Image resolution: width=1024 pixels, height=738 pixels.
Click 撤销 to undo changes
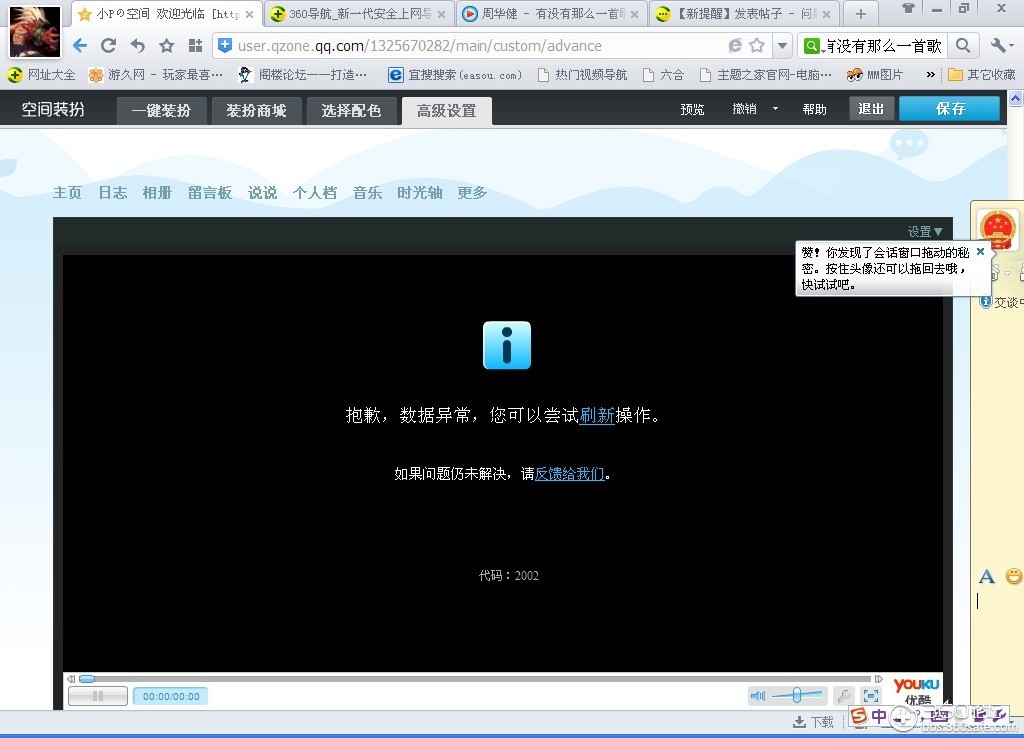click(744, 109)
